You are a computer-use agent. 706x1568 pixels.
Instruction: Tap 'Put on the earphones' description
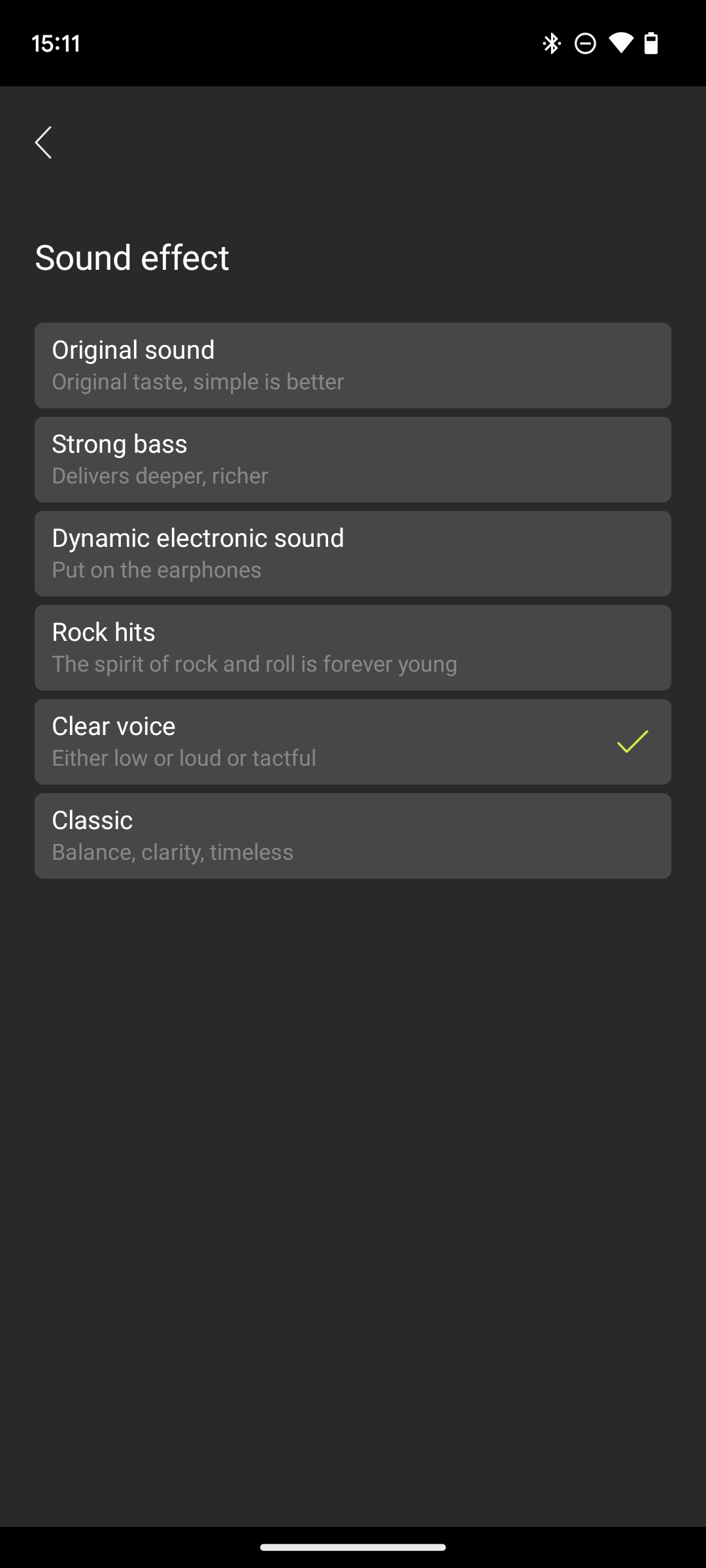[157, 570]
